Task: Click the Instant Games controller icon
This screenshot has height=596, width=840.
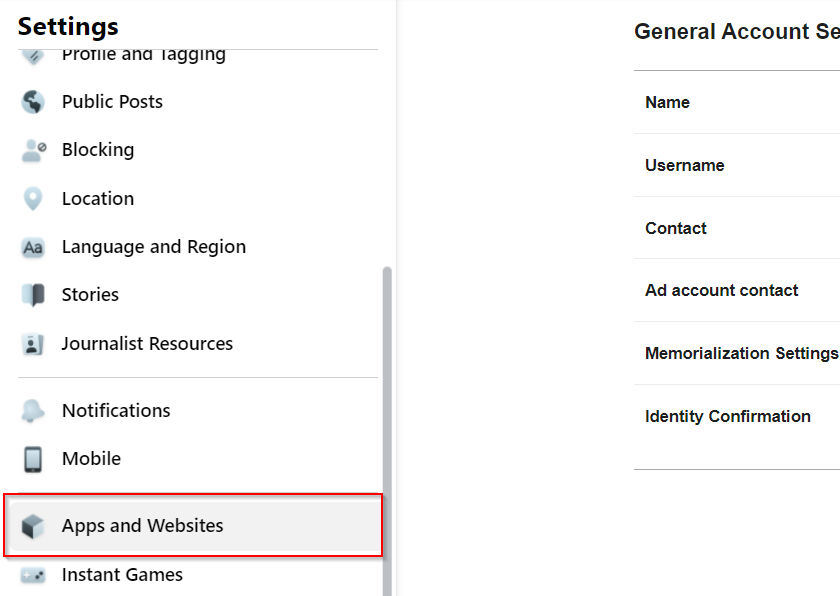Action: 33,575
